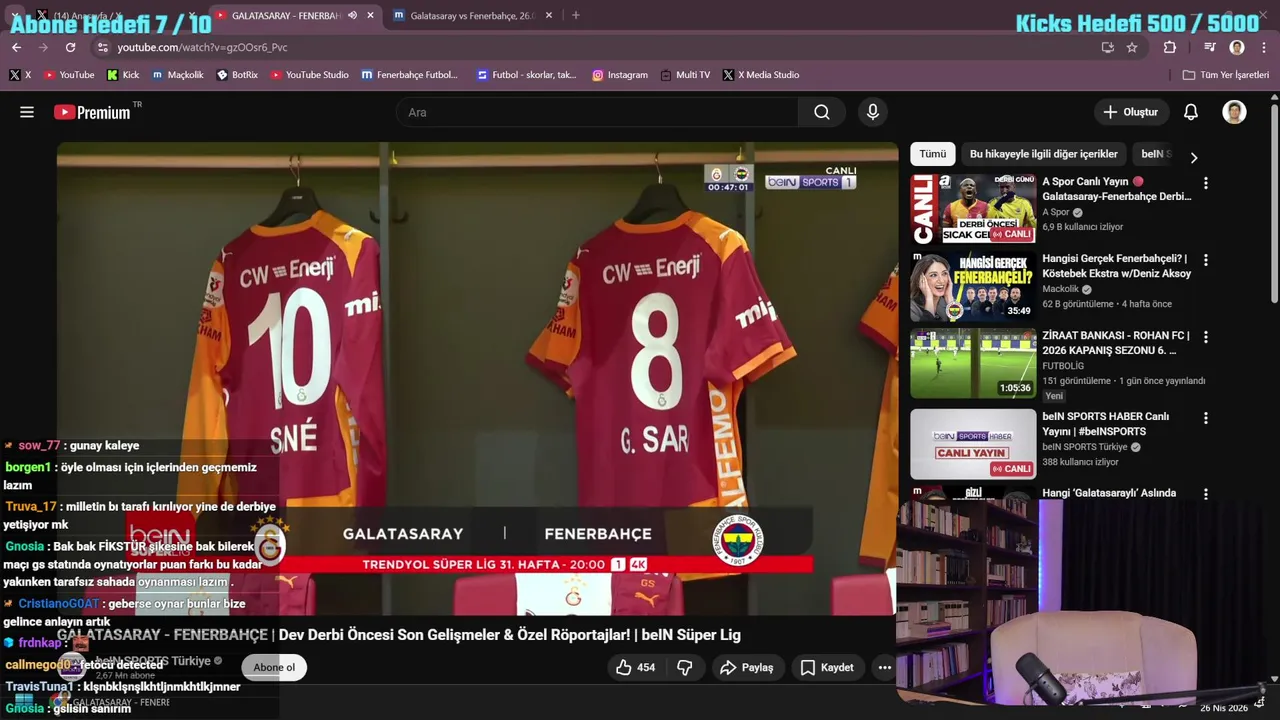
Task: Click the install/cast icon in the address bar
Action: point(1107,47)
